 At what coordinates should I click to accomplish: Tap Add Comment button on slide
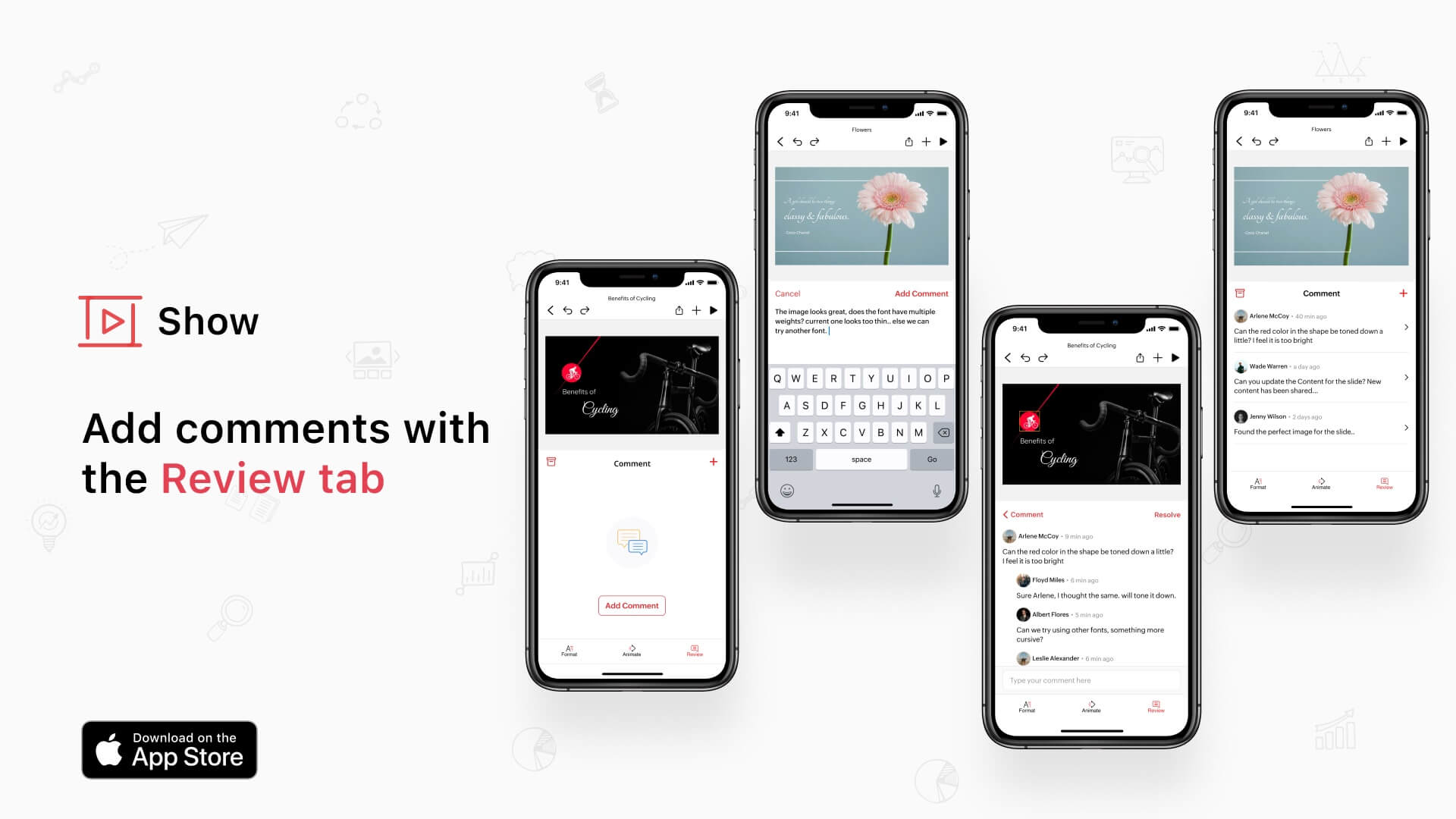click(631, 604)
